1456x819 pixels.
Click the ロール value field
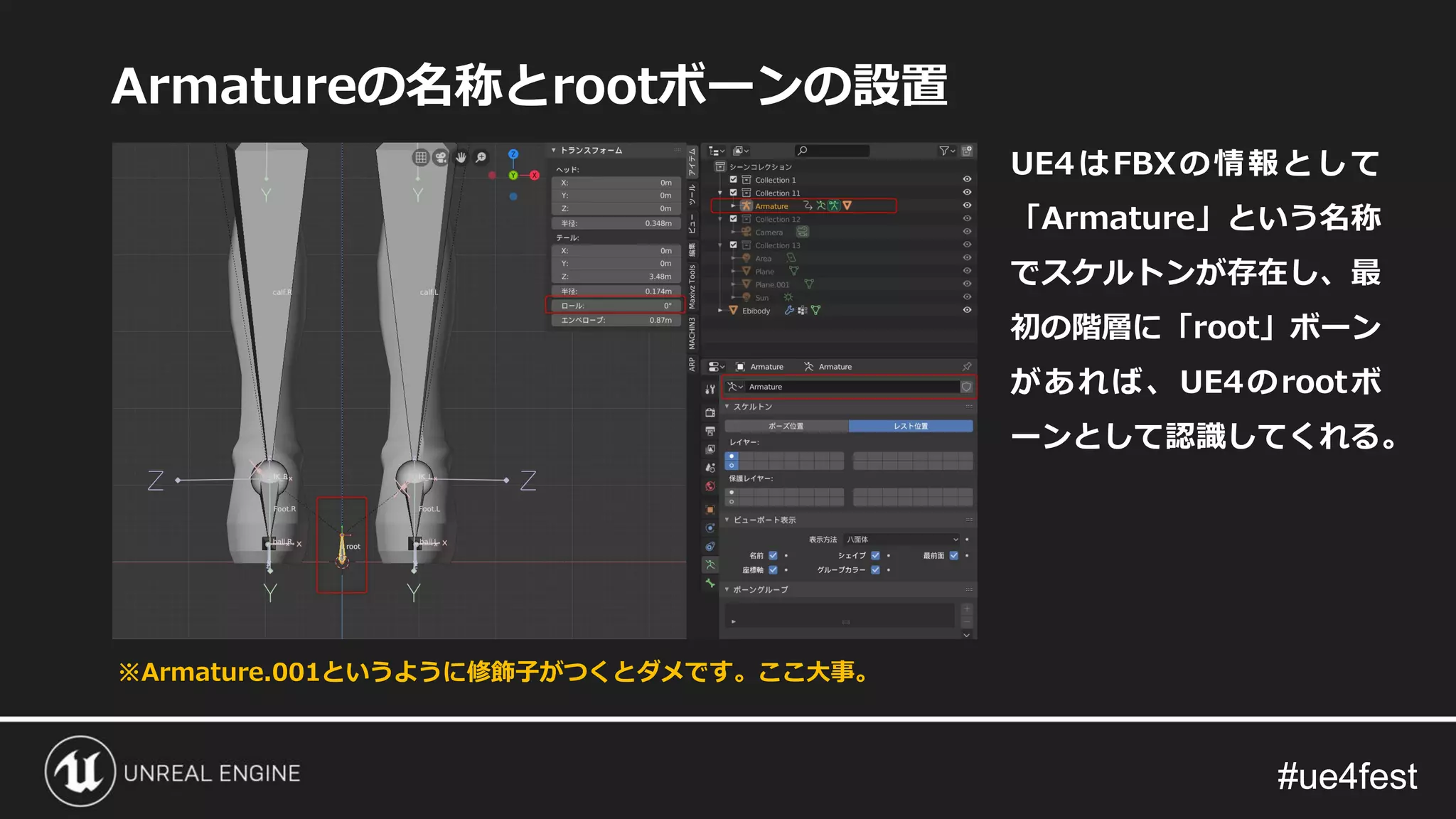pos(616,306)
